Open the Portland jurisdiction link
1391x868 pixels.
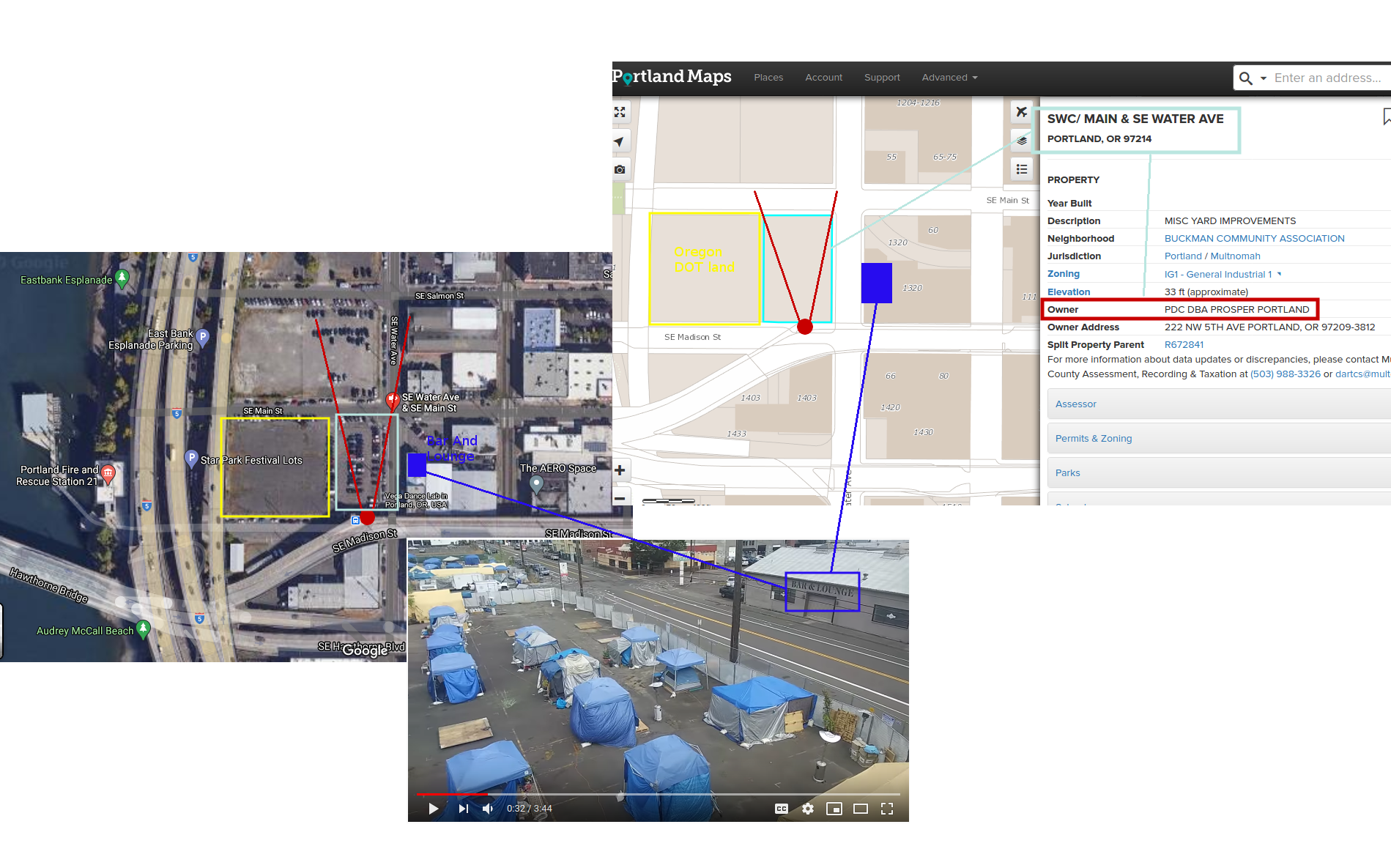[1183, 256]
